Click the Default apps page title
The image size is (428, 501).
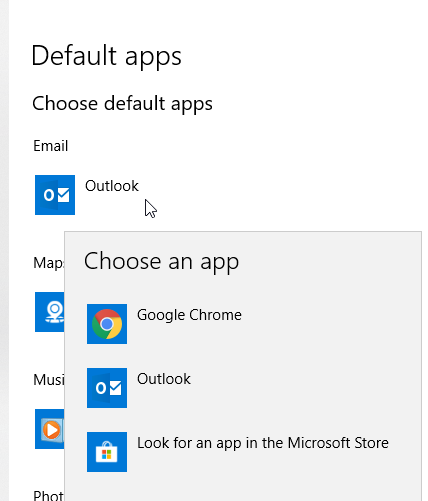point(106,56)
